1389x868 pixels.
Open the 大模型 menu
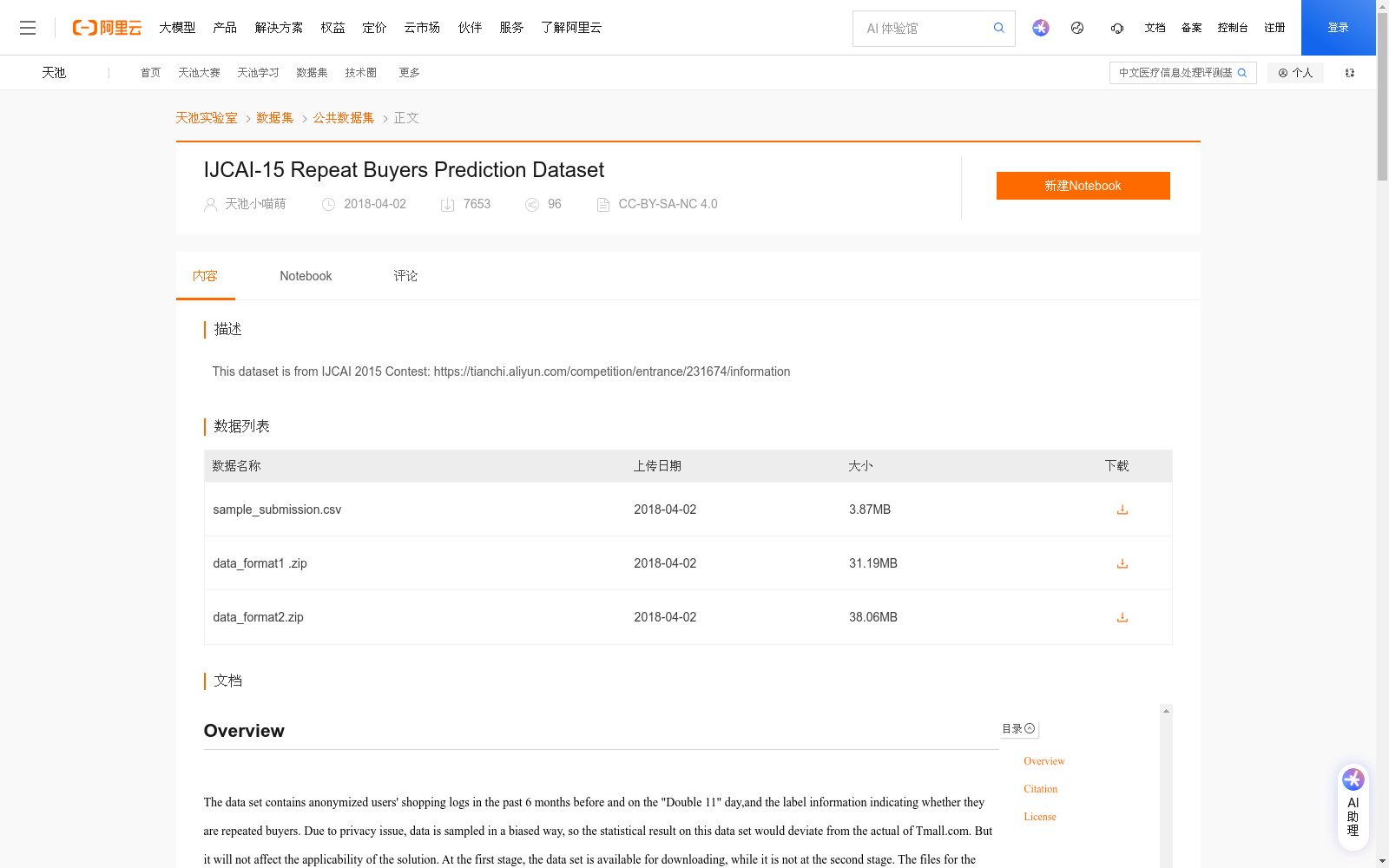click(177, 28)
